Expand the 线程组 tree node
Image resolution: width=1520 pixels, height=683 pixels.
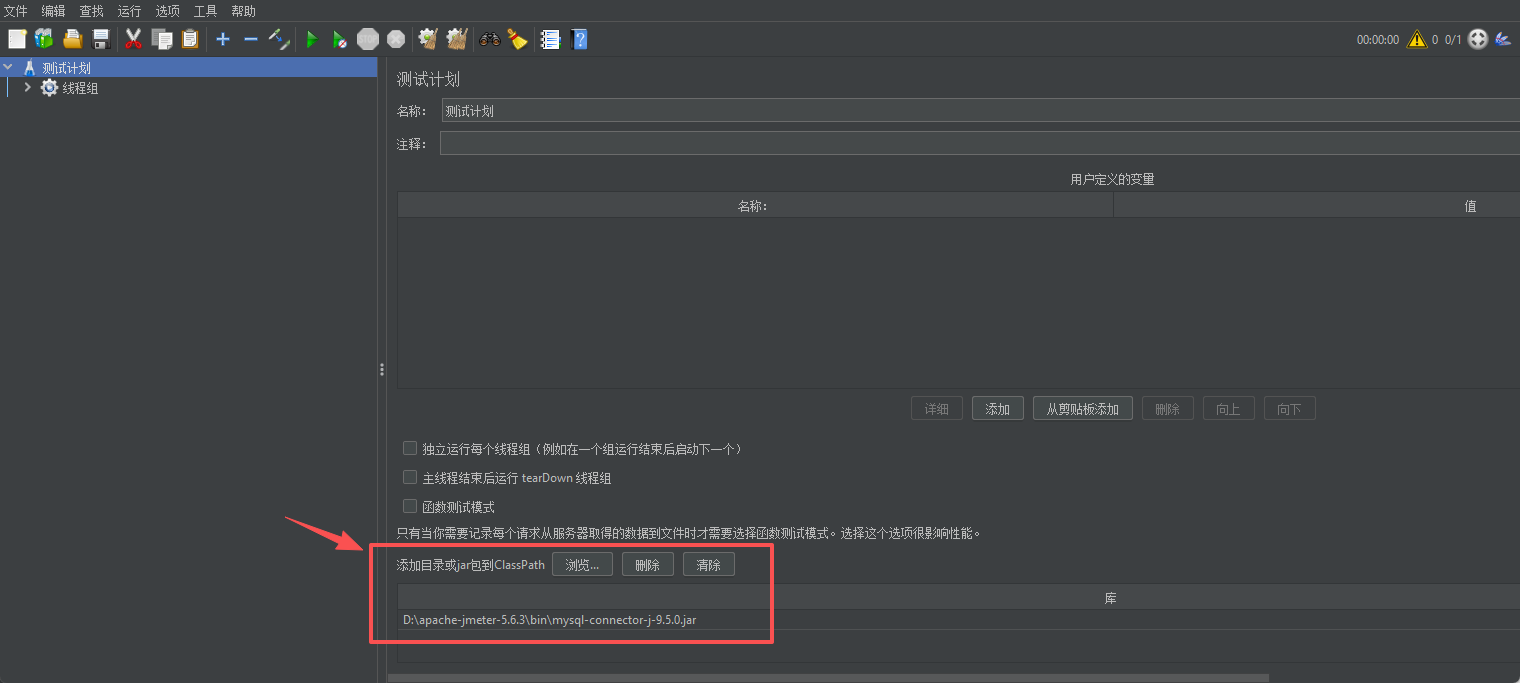28,87
